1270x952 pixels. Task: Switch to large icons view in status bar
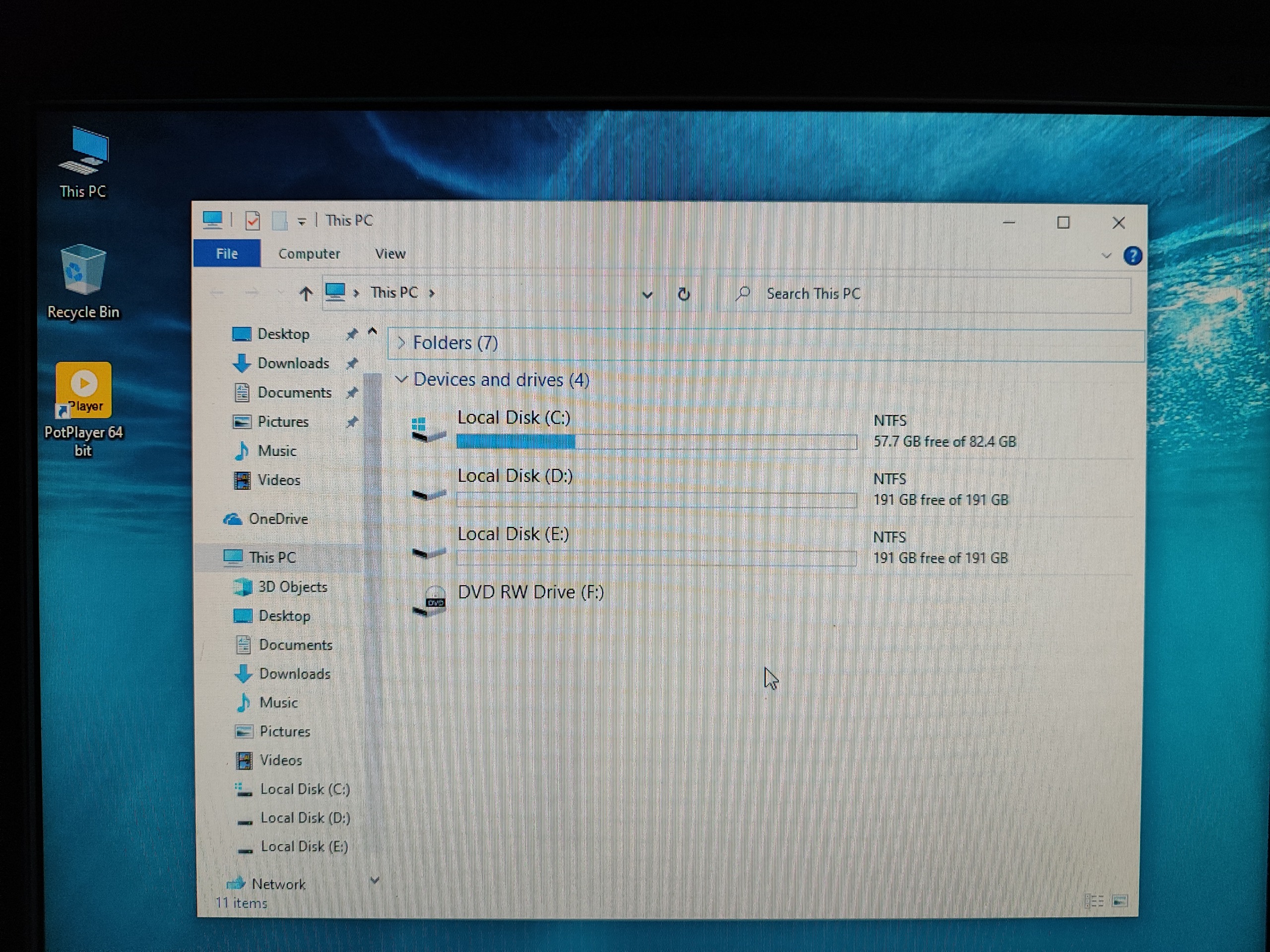1120,901
